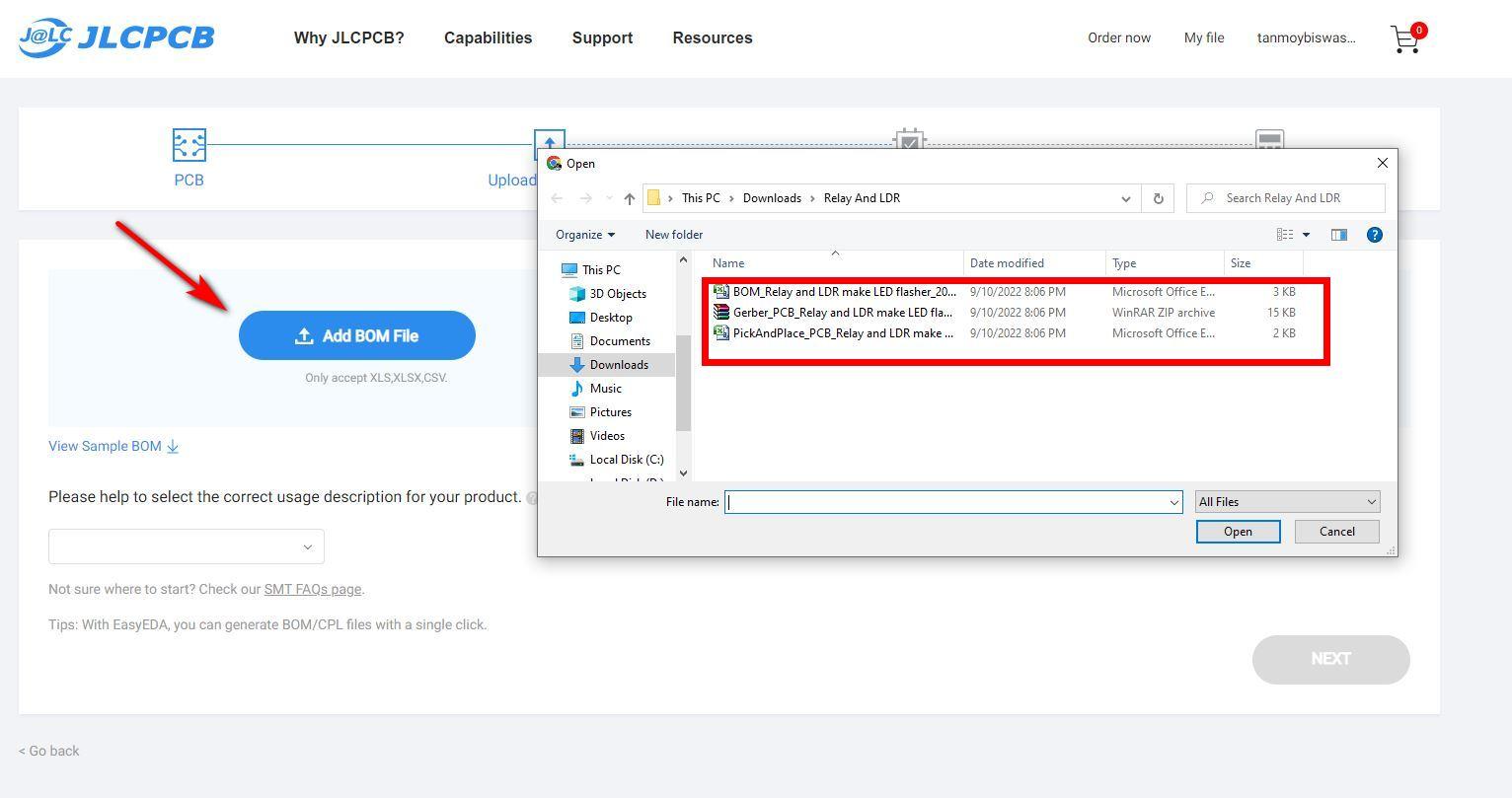Open the dialog help icon
This screenshot has height=798, width=1512.
(1374, 235)
